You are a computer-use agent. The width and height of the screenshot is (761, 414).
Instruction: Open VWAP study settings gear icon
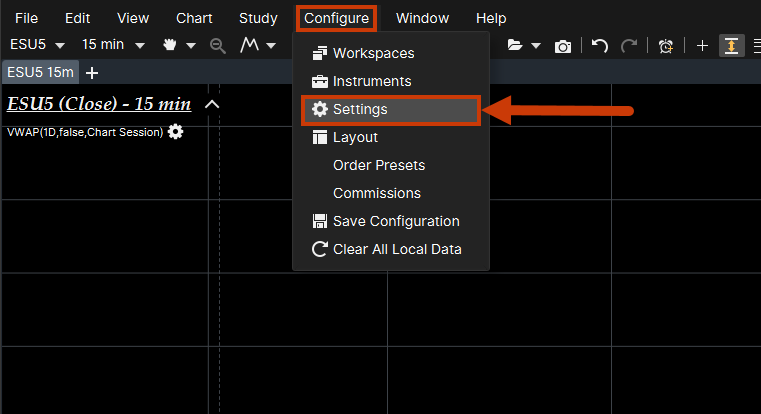[176, 132]
